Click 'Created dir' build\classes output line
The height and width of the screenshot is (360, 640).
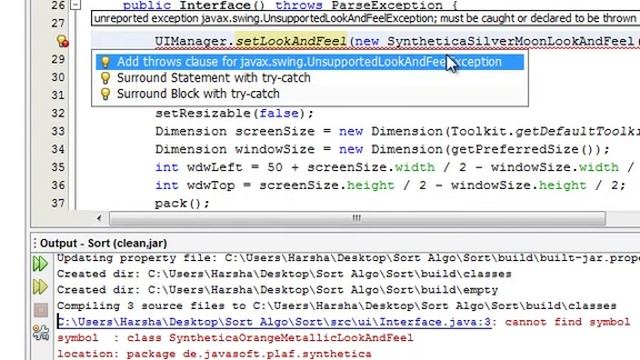[284, 274]
